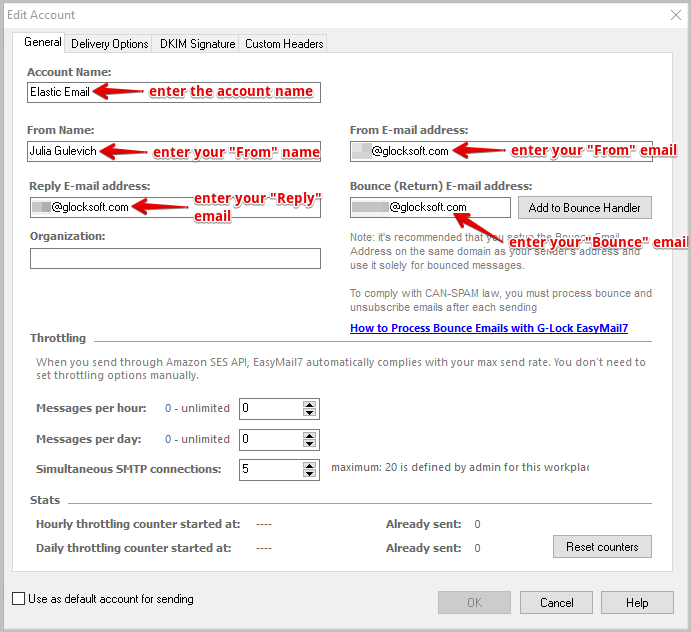The image size is (691, 632).
Task: Open the Delivery Options tab
Action: [109, 44]
